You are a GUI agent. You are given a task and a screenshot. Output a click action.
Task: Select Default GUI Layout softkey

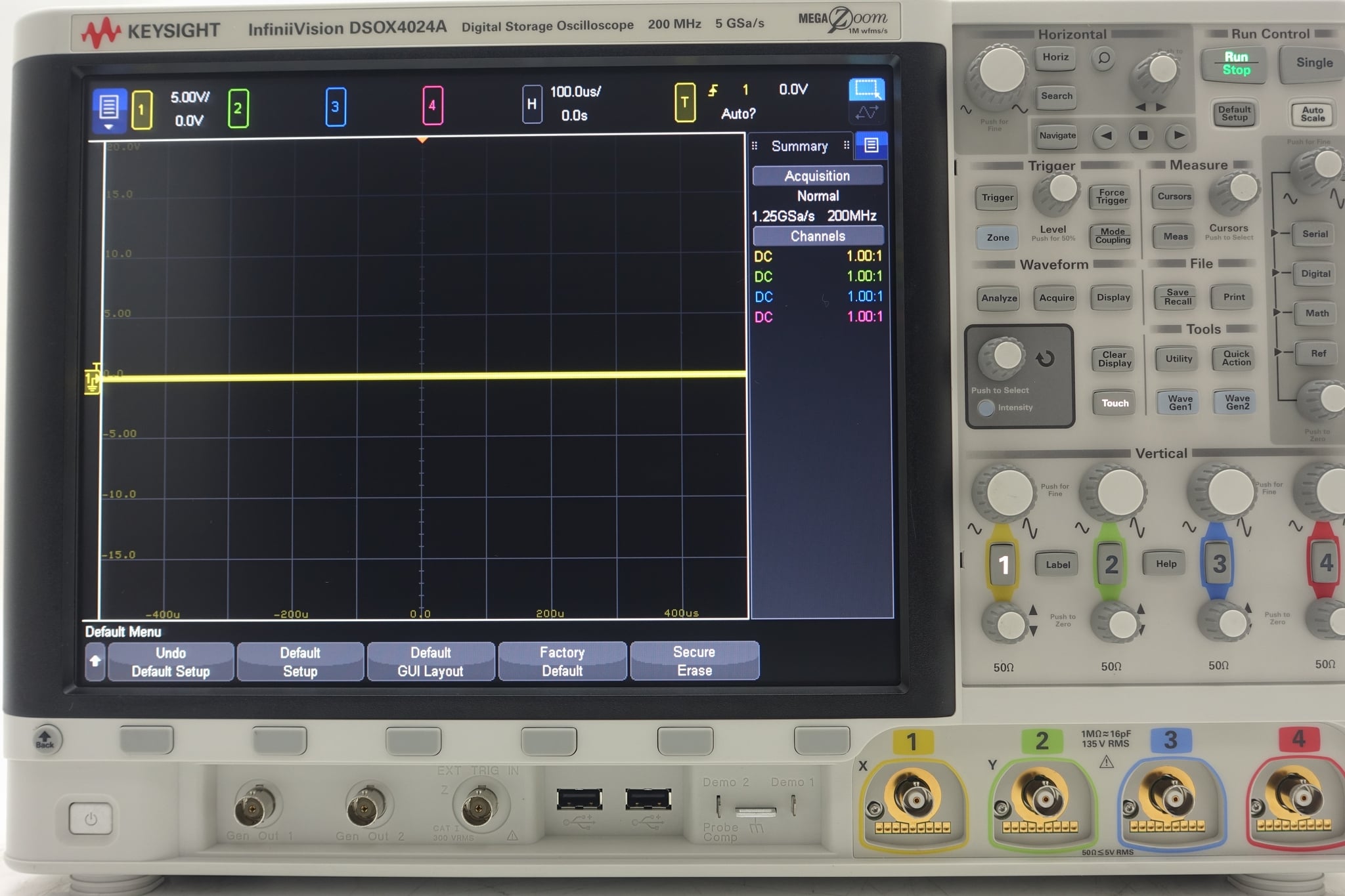point(430,661)
